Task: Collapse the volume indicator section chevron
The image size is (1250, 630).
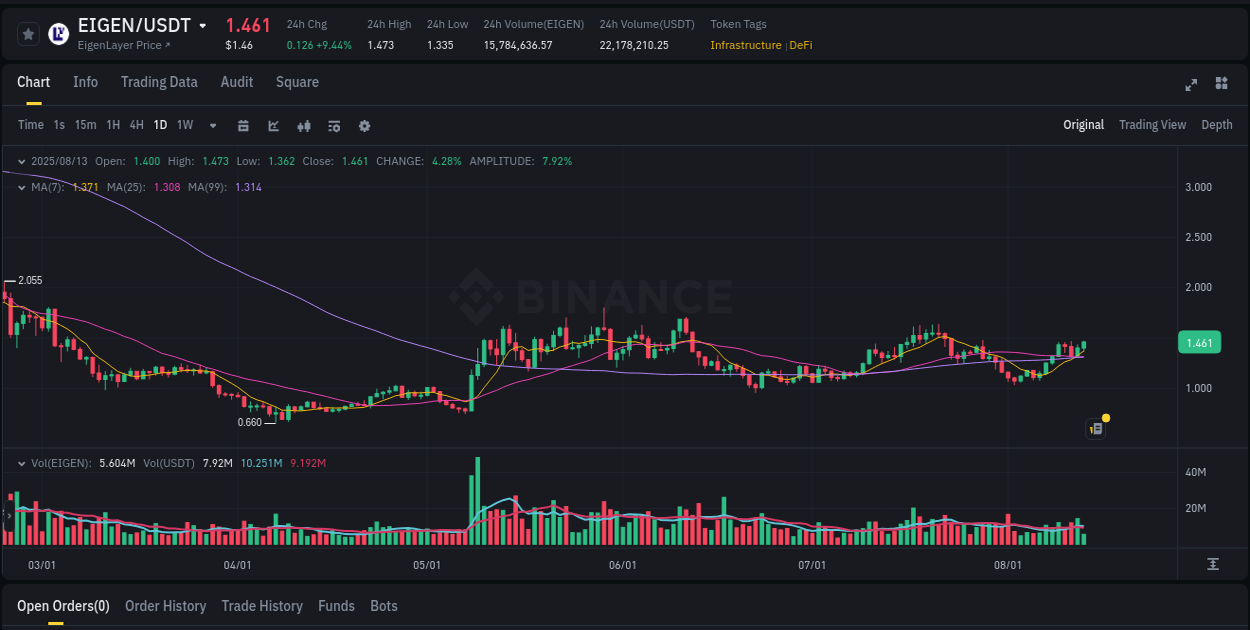Action: pos(21,463)
